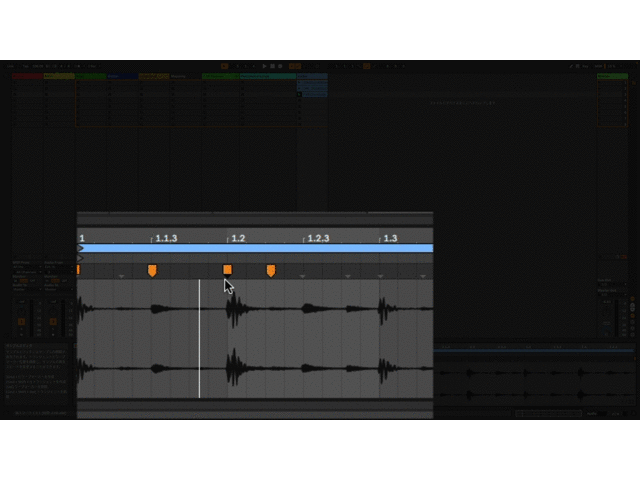The height and width of the screenshot is (480, 640).
Task: Click the gray transient marker below 1.3
Action: pyautogui.click(x=380, y=276)
